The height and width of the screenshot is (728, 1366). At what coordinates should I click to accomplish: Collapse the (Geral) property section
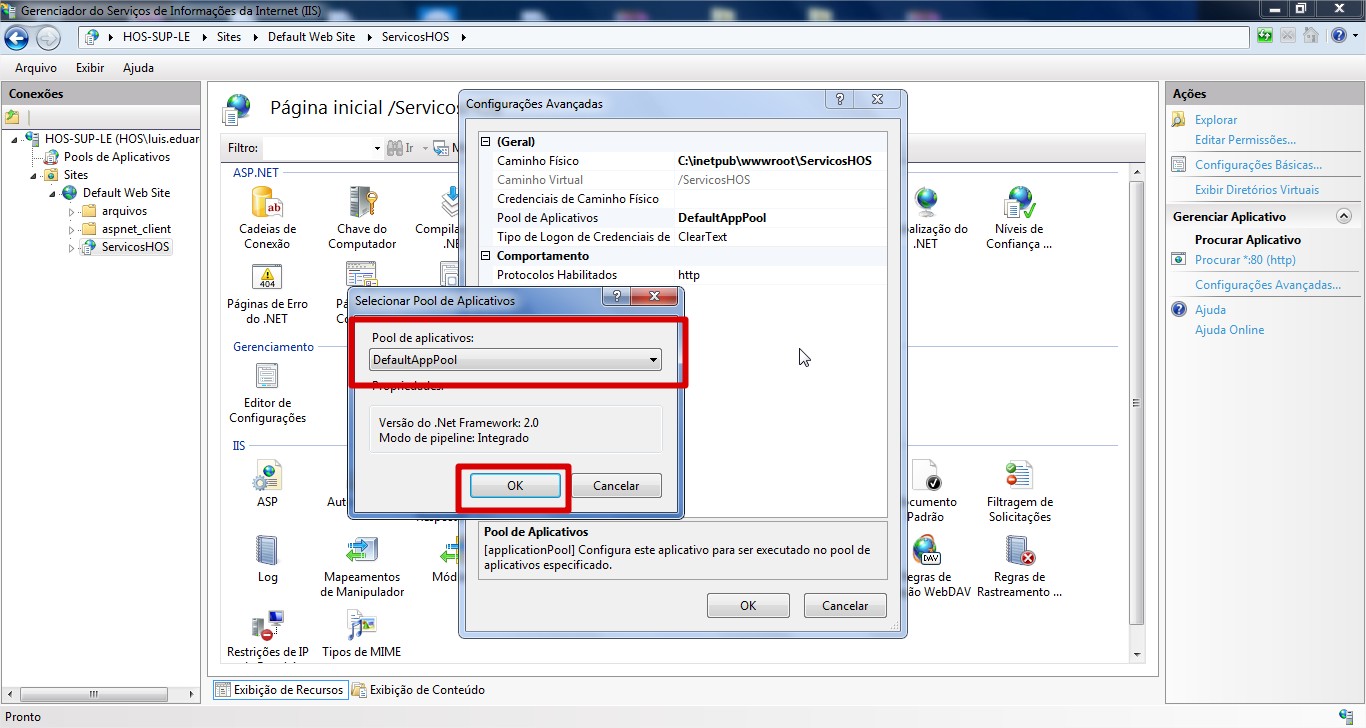coord(486,142)
